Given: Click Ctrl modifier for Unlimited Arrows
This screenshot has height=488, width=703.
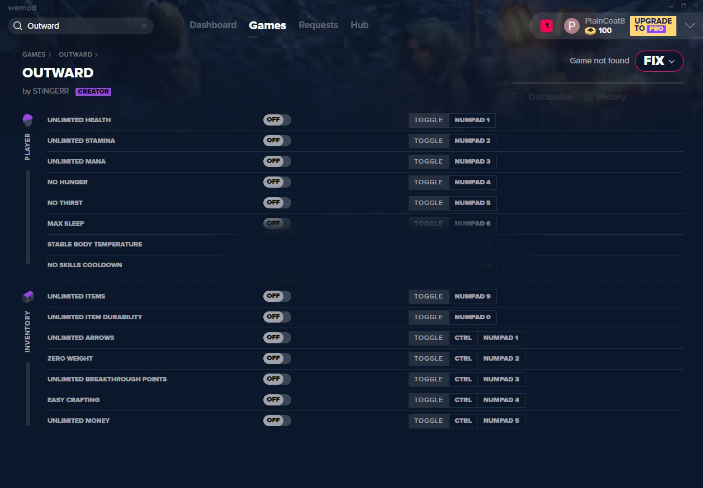Looking at the screenshot, I should coord(463,338).
